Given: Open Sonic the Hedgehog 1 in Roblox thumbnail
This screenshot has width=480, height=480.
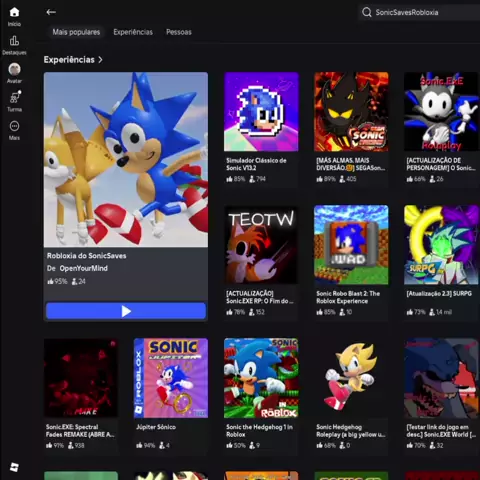Looking at the screenshot, I should point(261,378).
